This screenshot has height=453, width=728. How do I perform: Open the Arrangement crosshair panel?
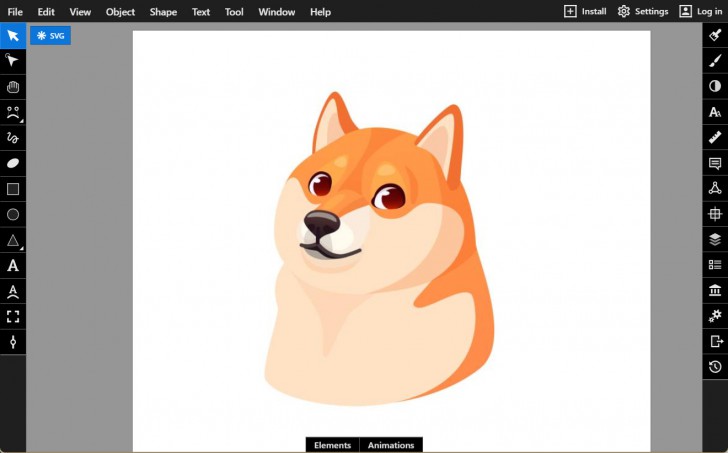[715, 214]
